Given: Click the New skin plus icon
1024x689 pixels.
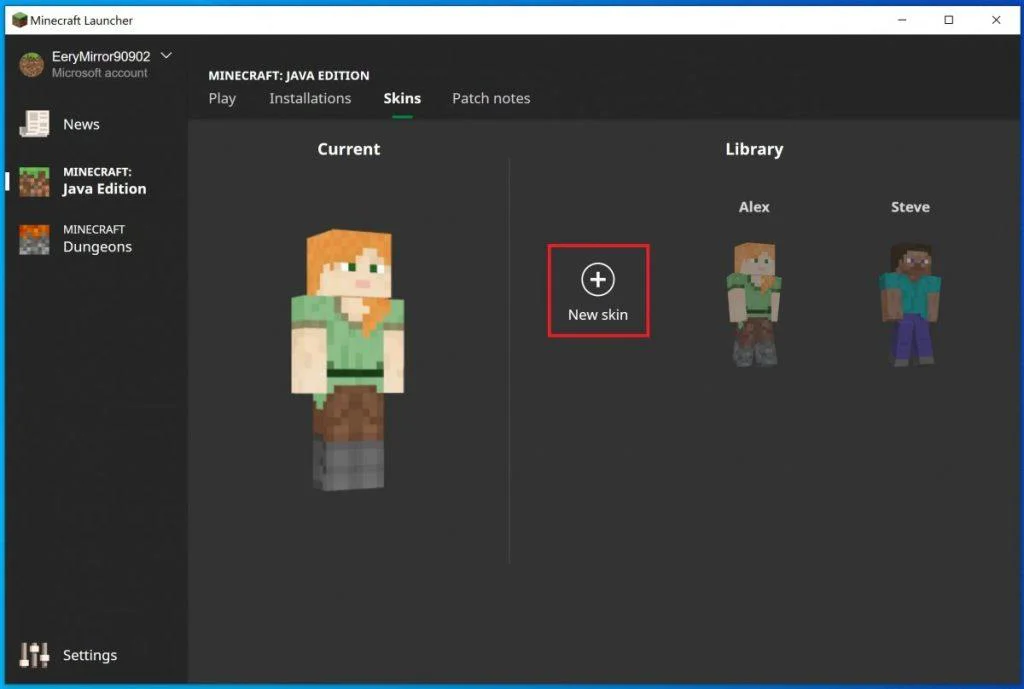Looking at the screenshot, I should (x=598, y=280).
